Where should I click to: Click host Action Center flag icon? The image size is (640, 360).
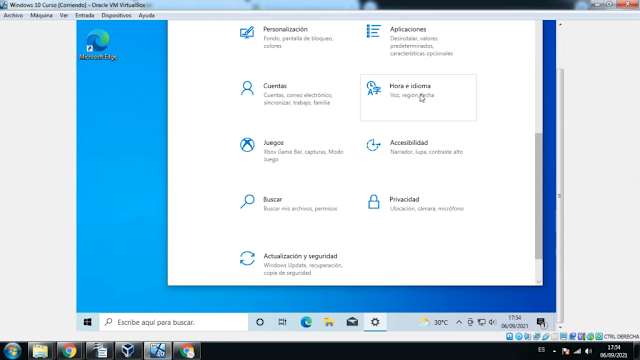(x=565, y=351)
